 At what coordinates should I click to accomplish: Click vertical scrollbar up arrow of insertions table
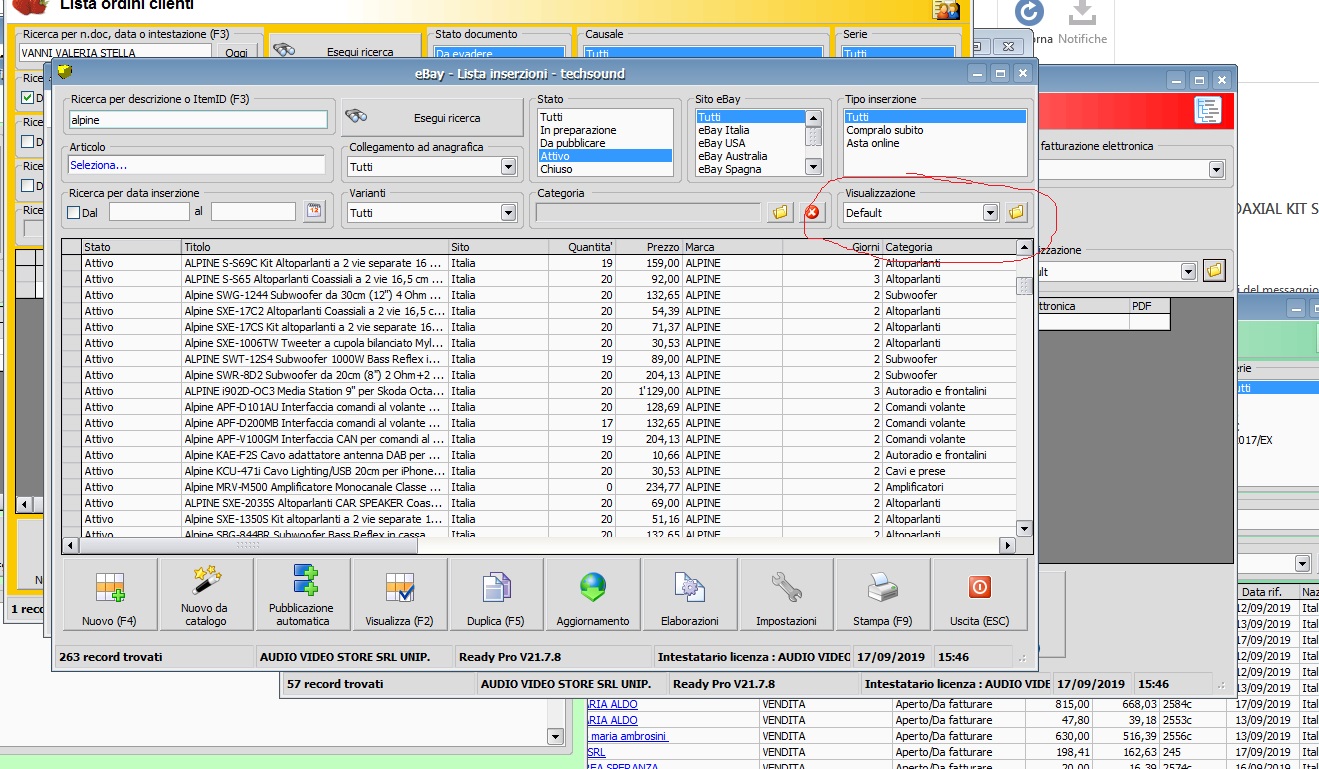point(1024,247)
